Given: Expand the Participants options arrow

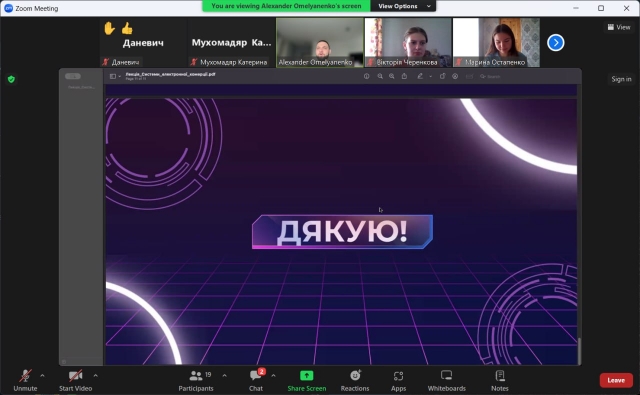Looking at the screenshot, I should click(224, 375).
